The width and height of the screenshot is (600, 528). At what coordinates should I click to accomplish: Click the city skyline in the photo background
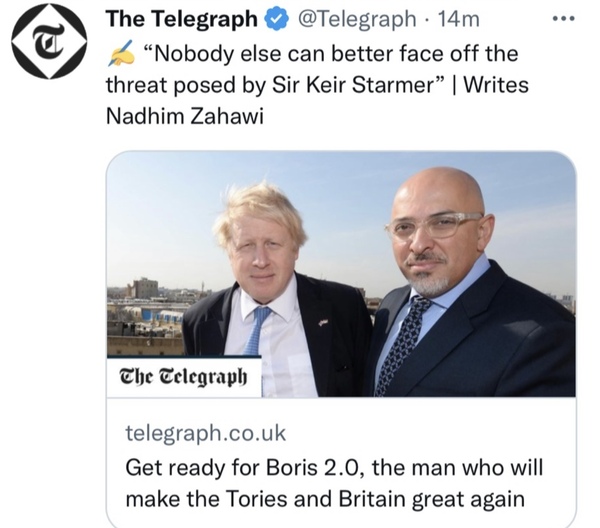tap(153, 316)
